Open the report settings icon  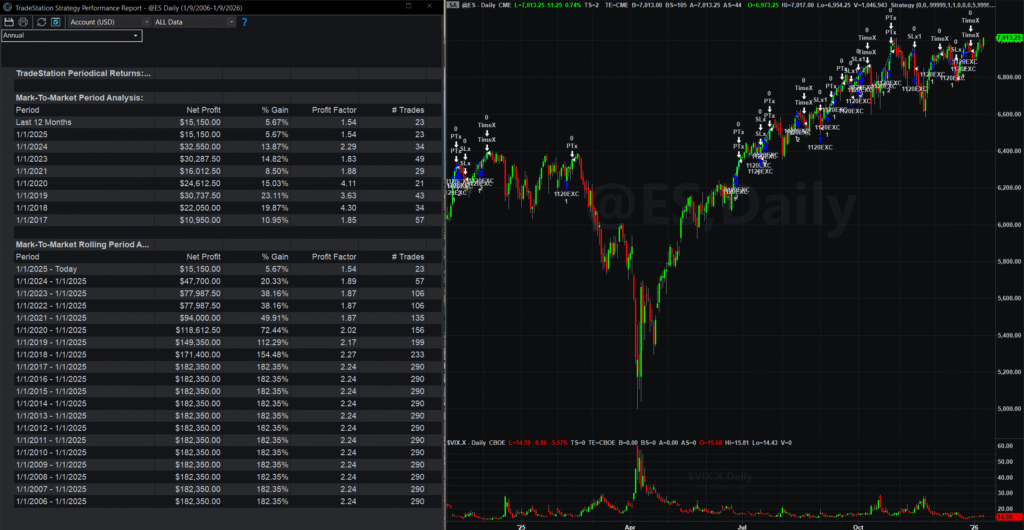click(56, 21)
